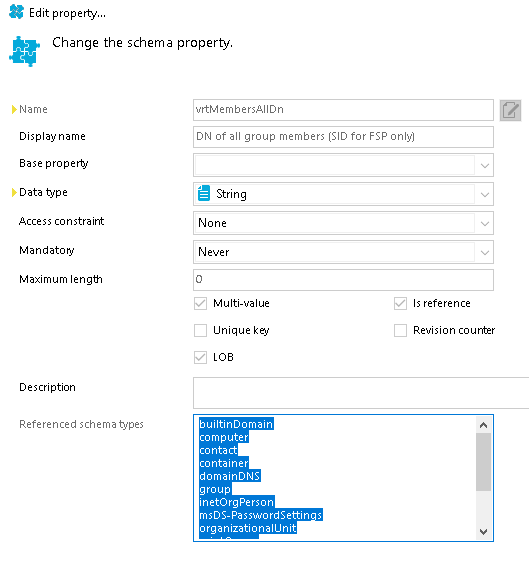Toggle the Multi-value checkbox
This screenshot has height=562, width=529.
[x=200, y=303]
